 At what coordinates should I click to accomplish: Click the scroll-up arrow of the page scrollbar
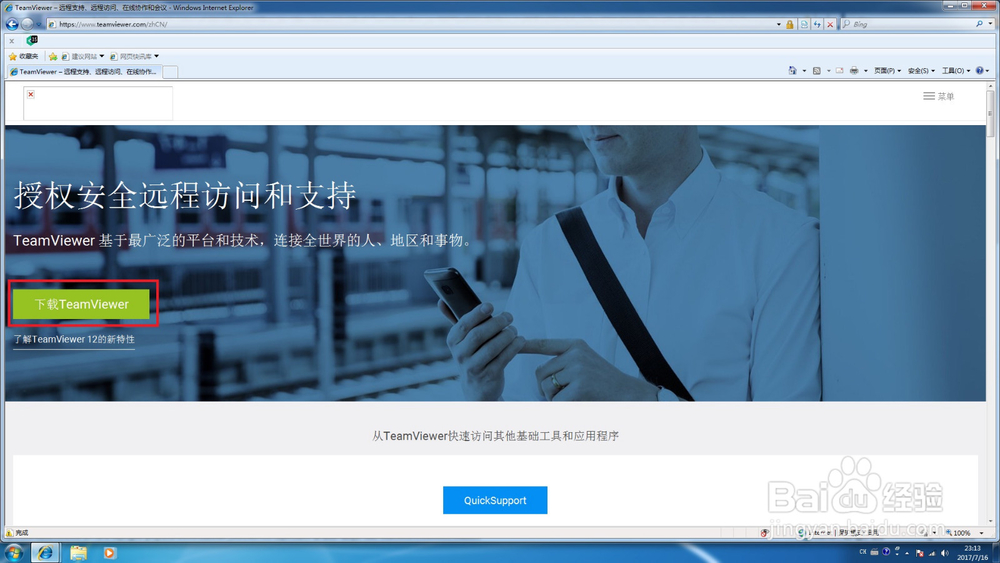[990, 85]
